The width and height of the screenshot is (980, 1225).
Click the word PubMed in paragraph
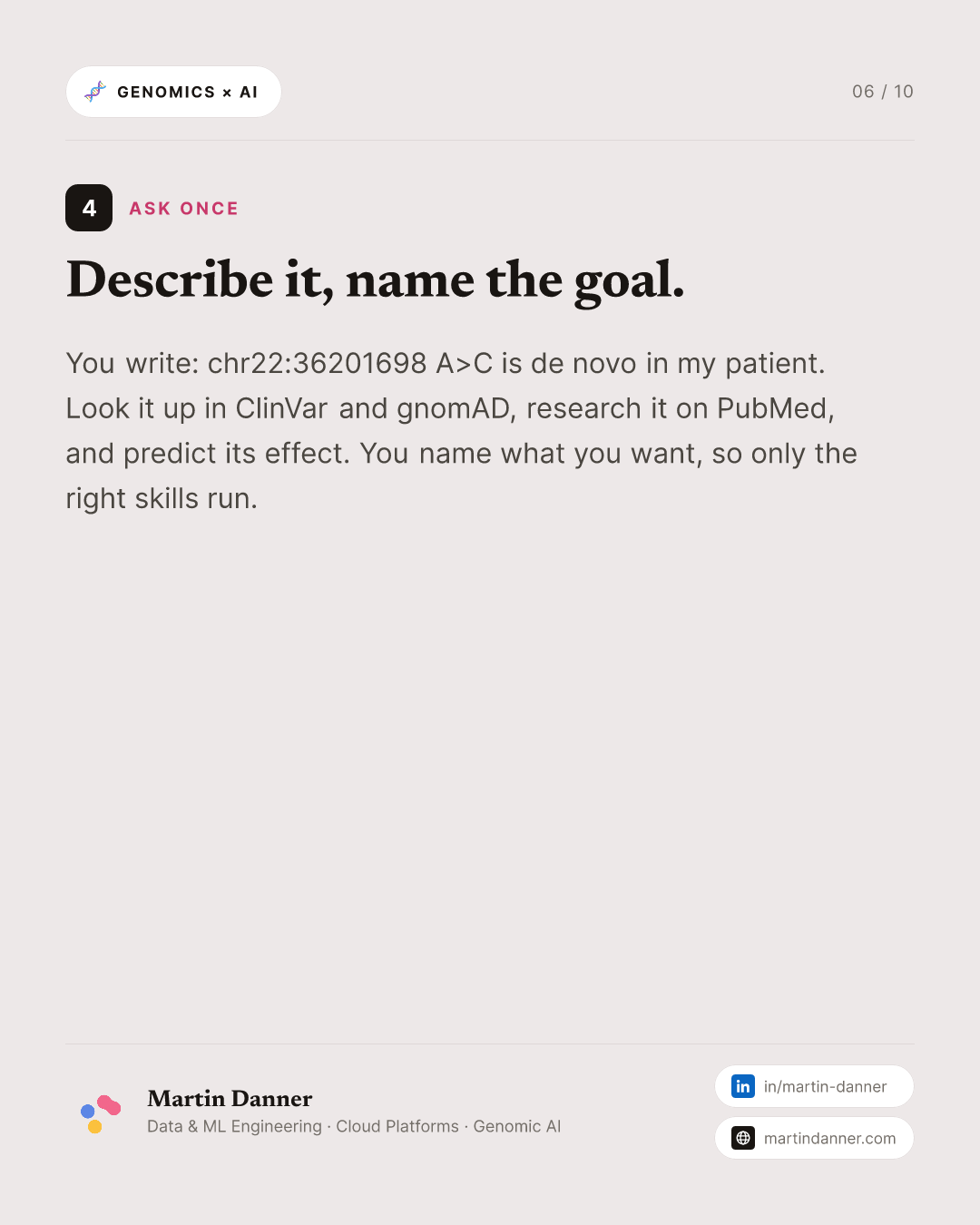pyautogui.click(x=775, y=408)
